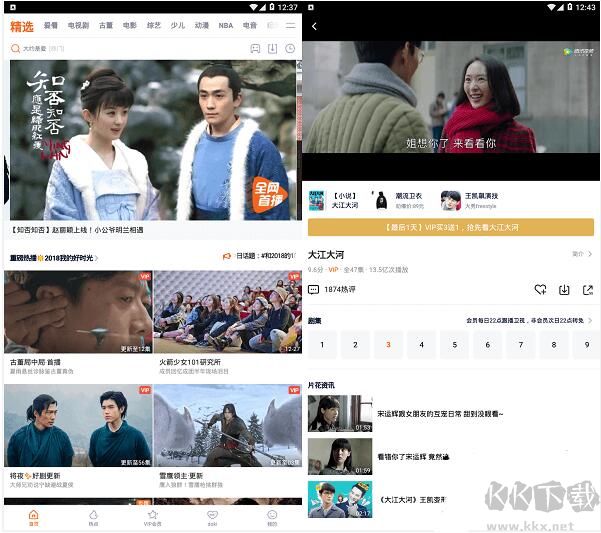This screenshot has width=601, height=533.
Task: Click the search input field
Action: click(126, 49)
